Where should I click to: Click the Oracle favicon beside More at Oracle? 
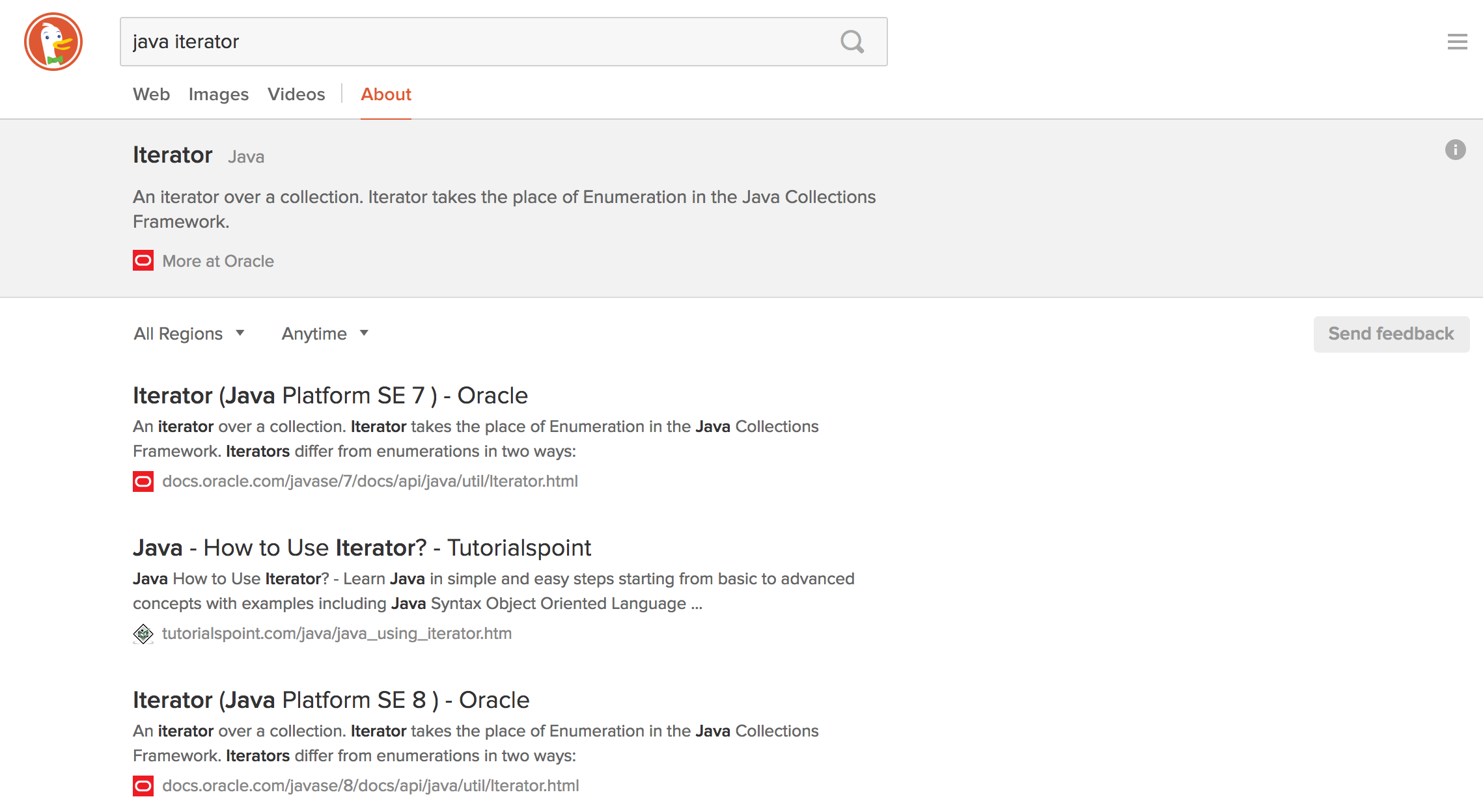pyautogui.click(x=143, y=261)
